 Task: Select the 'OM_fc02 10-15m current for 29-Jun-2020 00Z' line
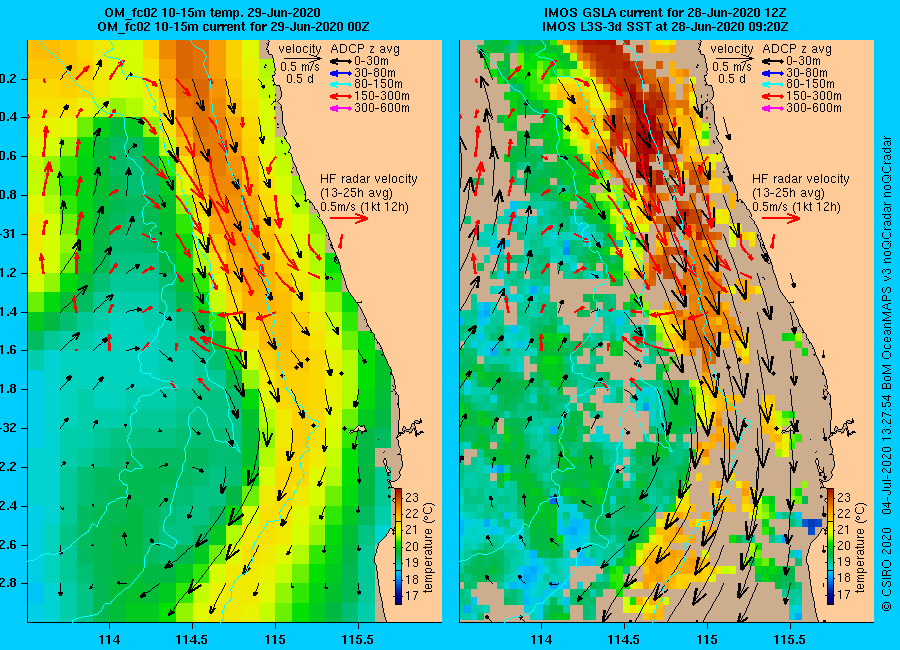click(233, 27)
